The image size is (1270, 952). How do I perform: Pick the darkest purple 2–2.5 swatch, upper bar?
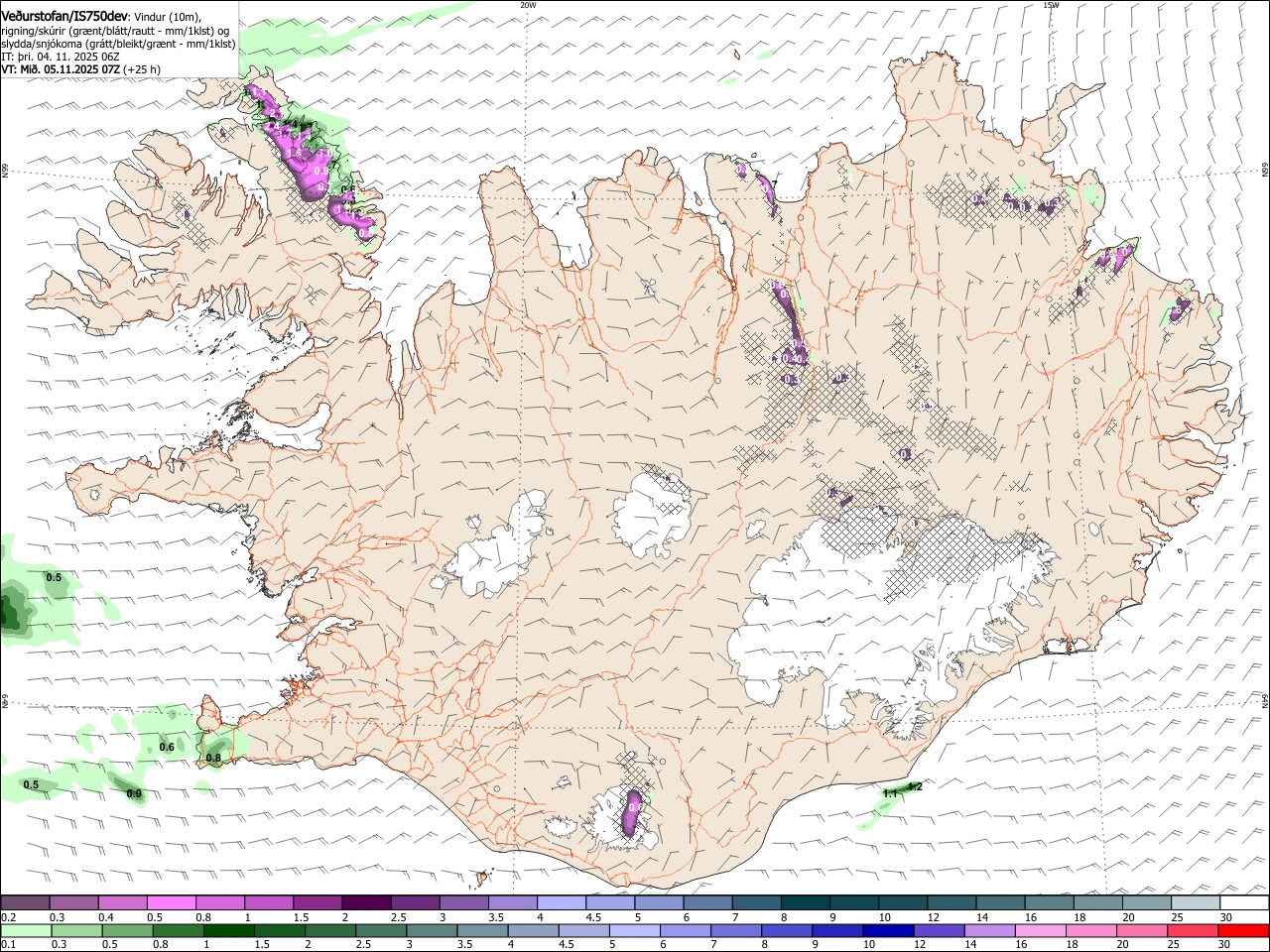point(365,903)
